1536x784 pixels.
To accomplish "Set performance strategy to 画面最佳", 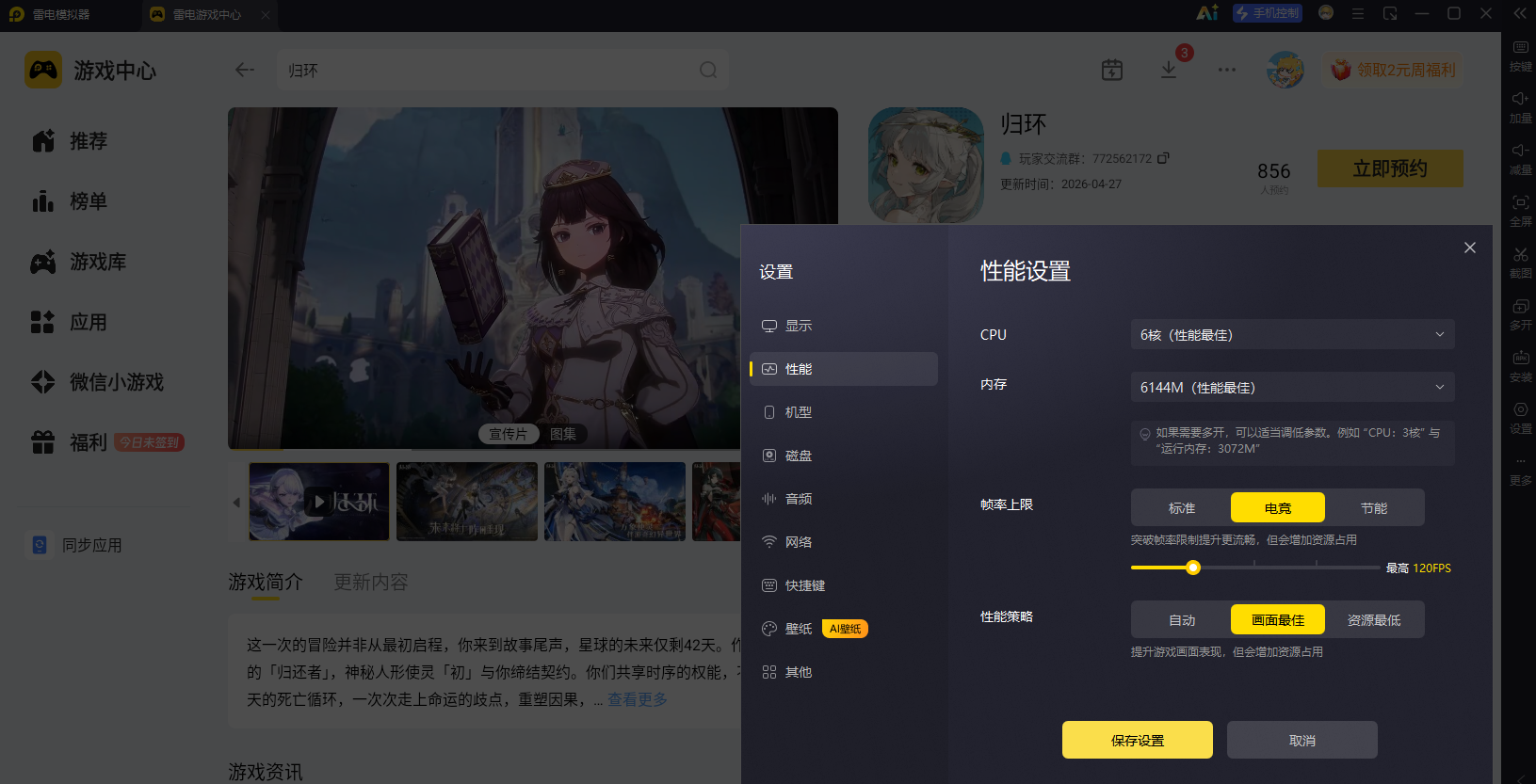I will coord(1278,620).
